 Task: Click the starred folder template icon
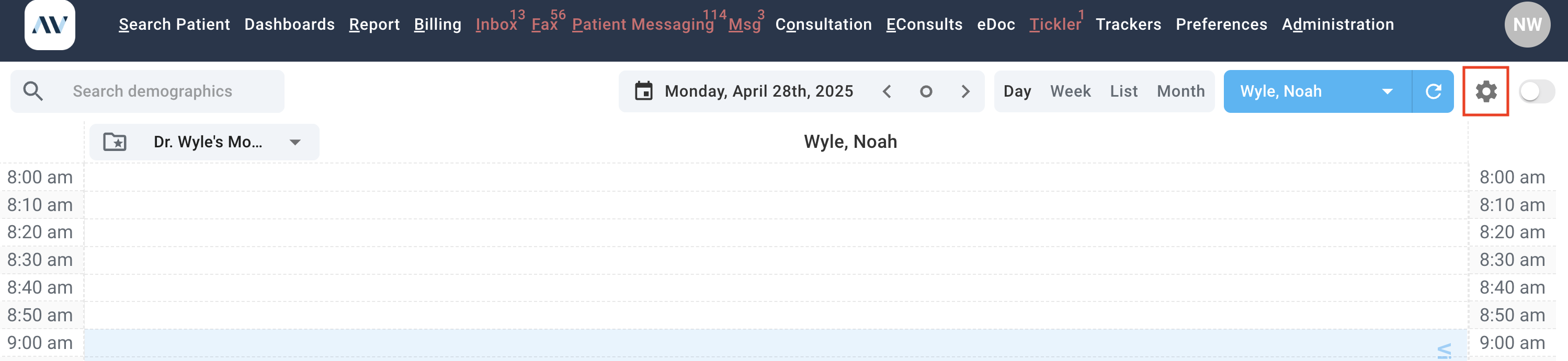point(115,142)
